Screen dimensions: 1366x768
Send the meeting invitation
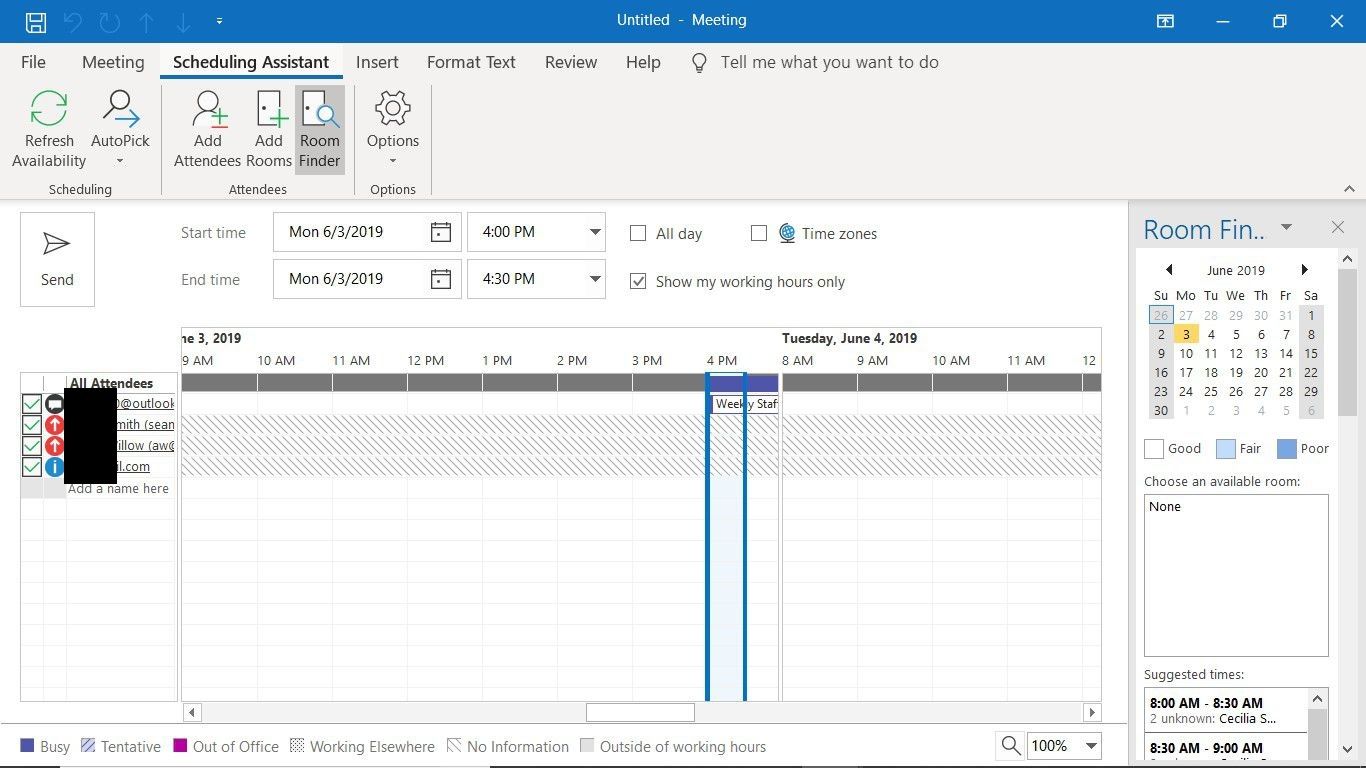coord(57,259)
